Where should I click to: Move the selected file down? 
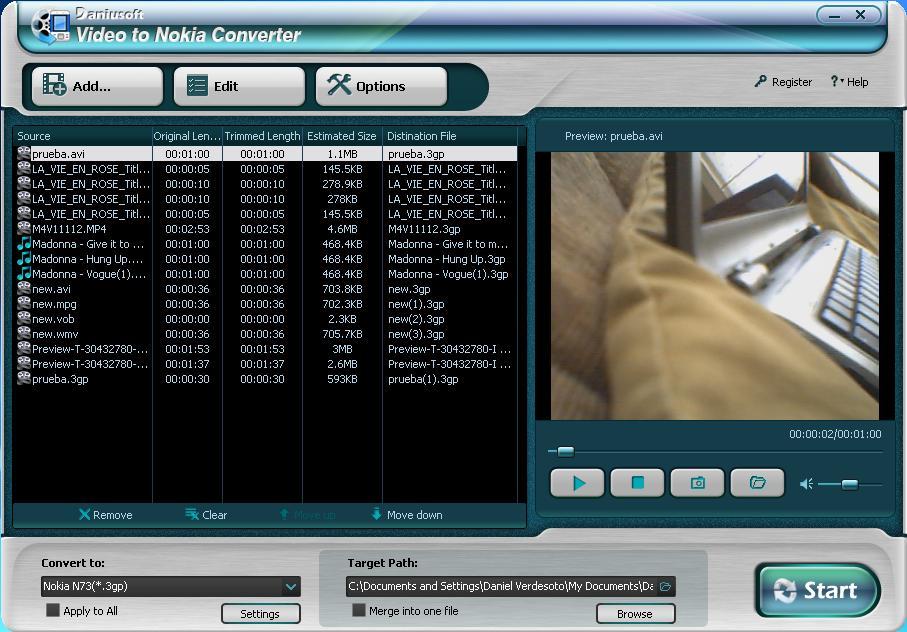[407, 515]
